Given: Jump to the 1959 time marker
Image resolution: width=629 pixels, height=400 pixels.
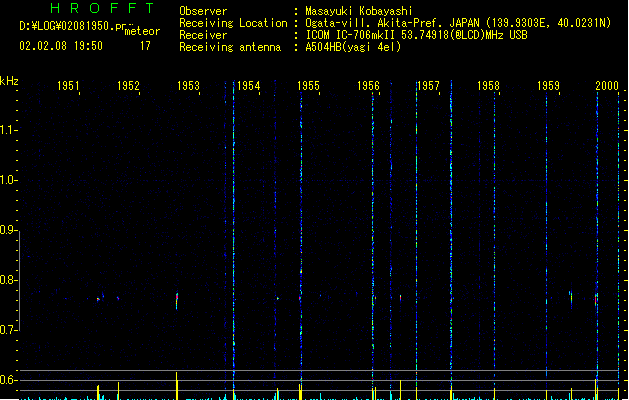Looking at the screenshot, I should pyautogui.click(x=548, y=85).
